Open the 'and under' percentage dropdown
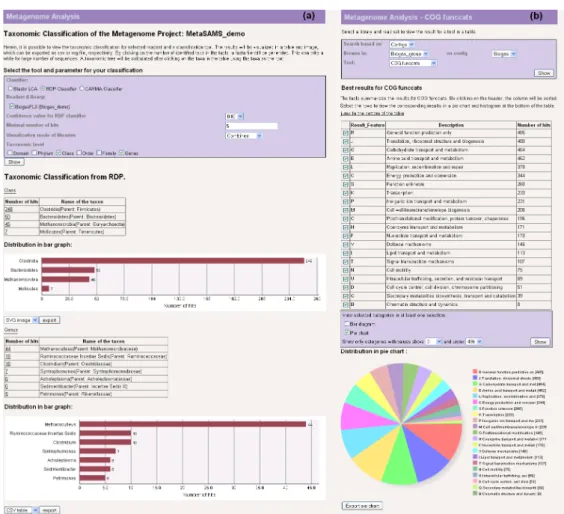 click(474, 342)
